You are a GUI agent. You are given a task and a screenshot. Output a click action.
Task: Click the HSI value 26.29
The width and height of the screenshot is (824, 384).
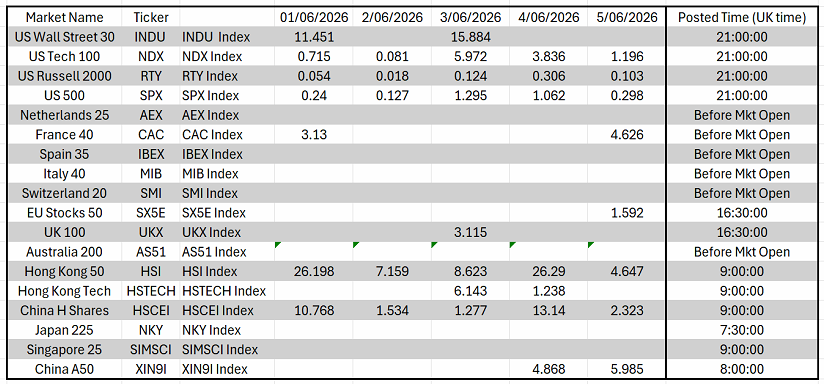click(549, 272)
